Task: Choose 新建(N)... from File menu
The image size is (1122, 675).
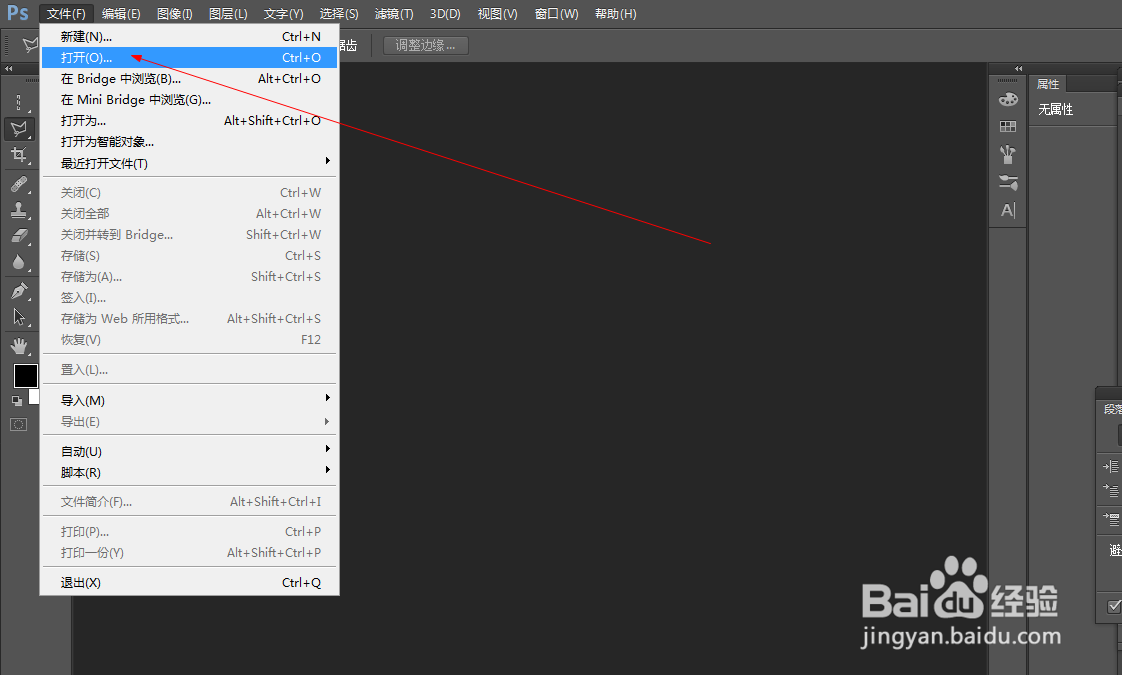Action: (190, 37)
